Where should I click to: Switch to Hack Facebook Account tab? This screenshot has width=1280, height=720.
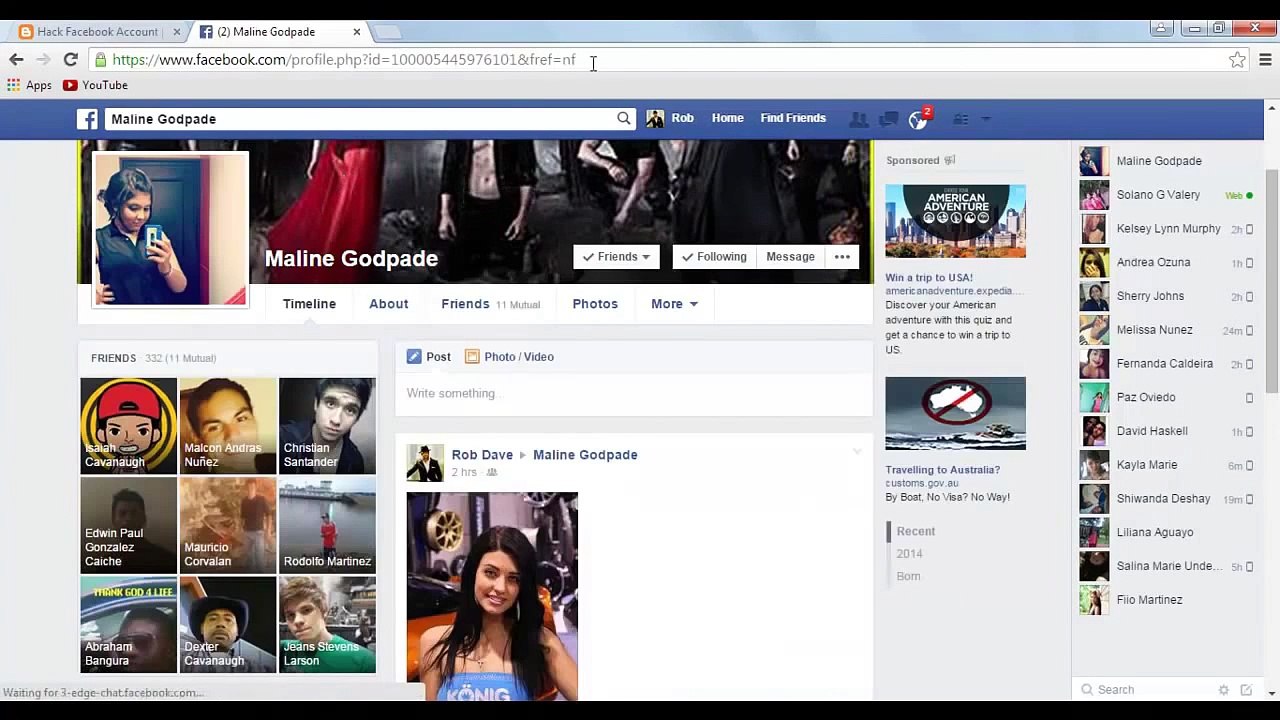(x=97, y=32)
